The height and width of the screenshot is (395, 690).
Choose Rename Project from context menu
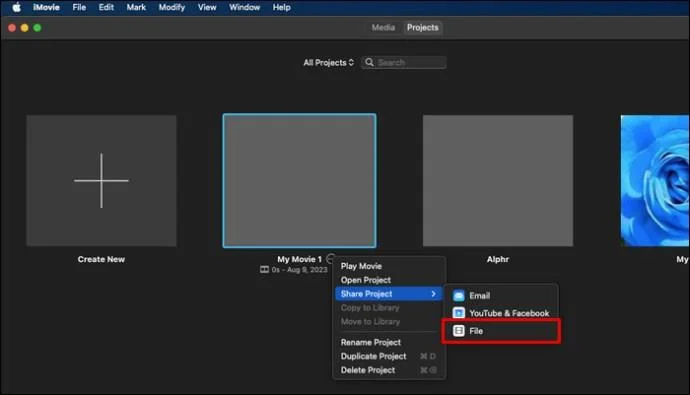(x=389, y=342)
